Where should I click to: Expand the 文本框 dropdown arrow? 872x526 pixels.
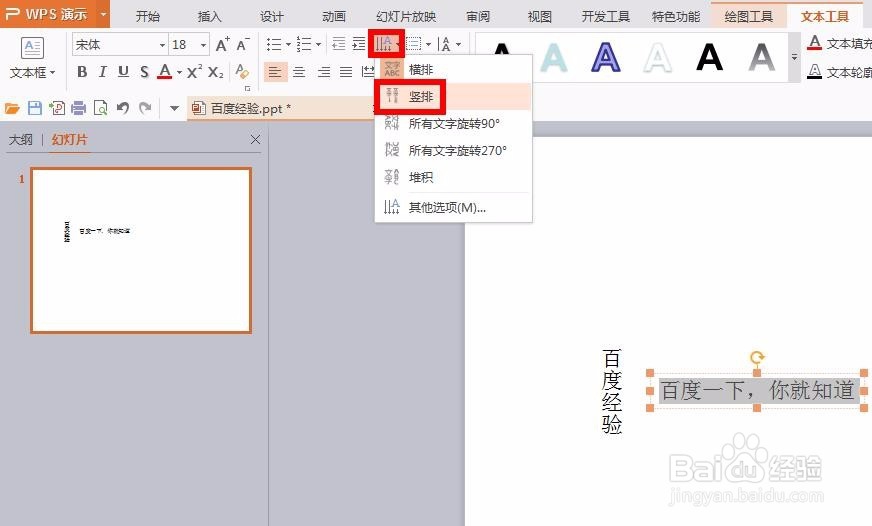[x=52, y=73]
